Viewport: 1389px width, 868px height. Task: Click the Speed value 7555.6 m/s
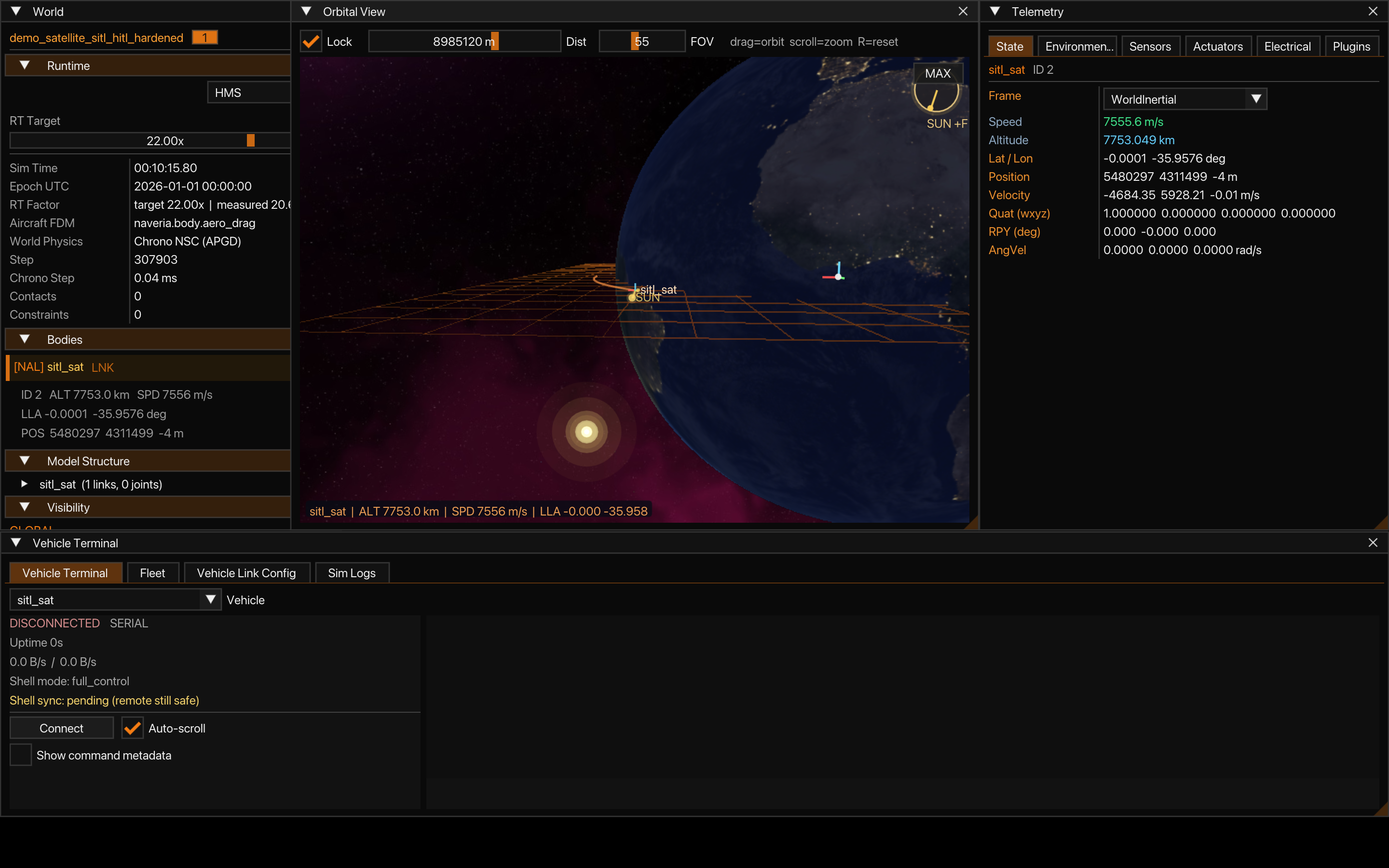1133,122
